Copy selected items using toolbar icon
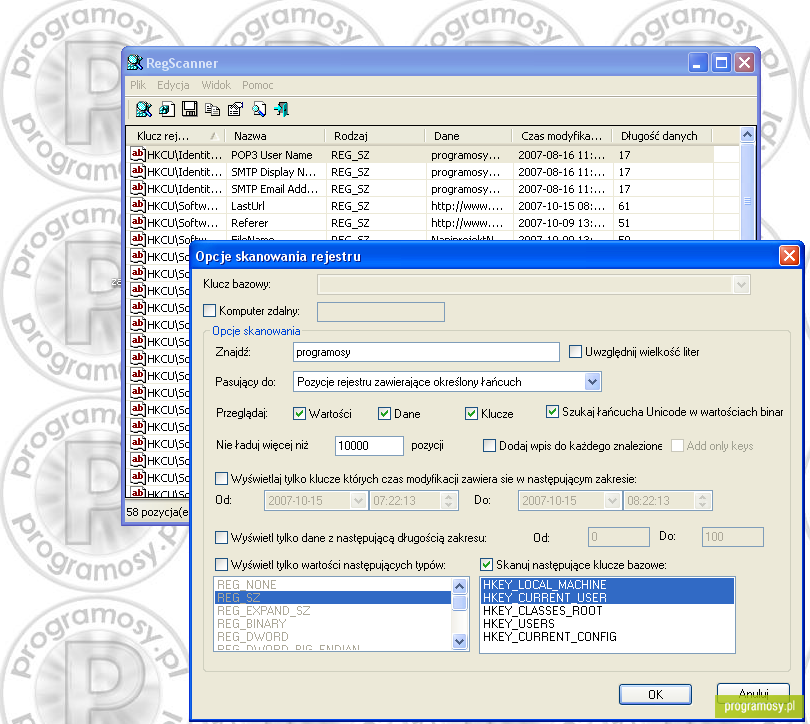The width and height of the screenshot is (810, 724). pyautogui.click(x=212, y=109)
